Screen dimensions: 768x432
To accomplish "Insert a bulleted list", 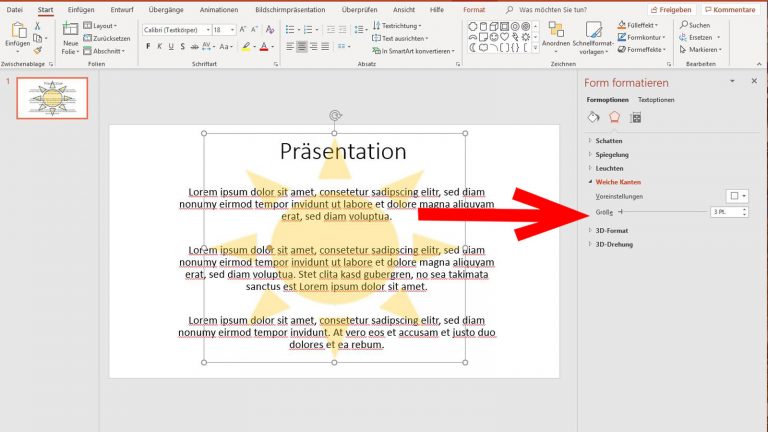I will tap(290, 30).
